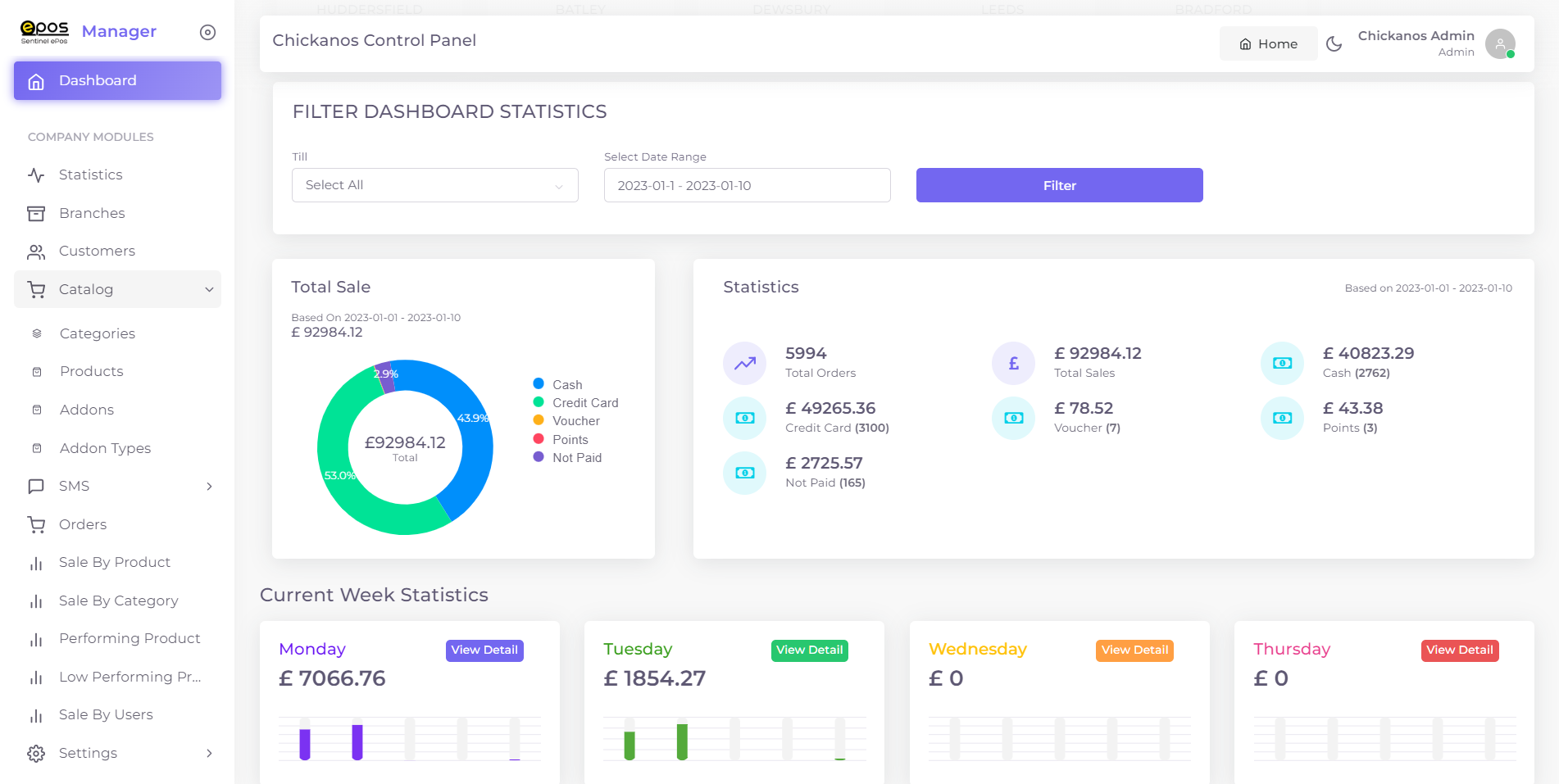Go to Products in Catalog menu
The width and height of the screenshot is (1559, 784).
(91, 371)
